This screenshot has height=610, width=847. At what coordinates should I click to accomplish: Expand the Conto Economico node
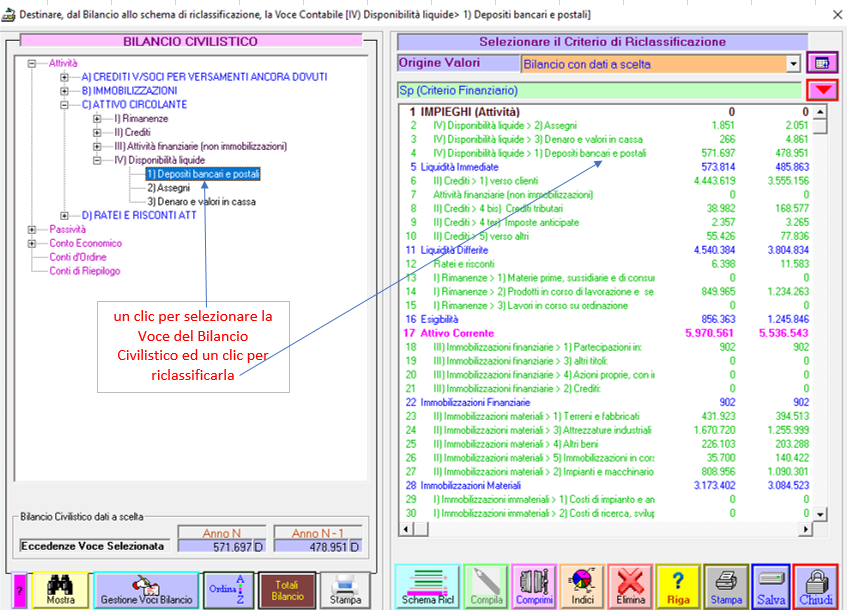tap(32, 243)
